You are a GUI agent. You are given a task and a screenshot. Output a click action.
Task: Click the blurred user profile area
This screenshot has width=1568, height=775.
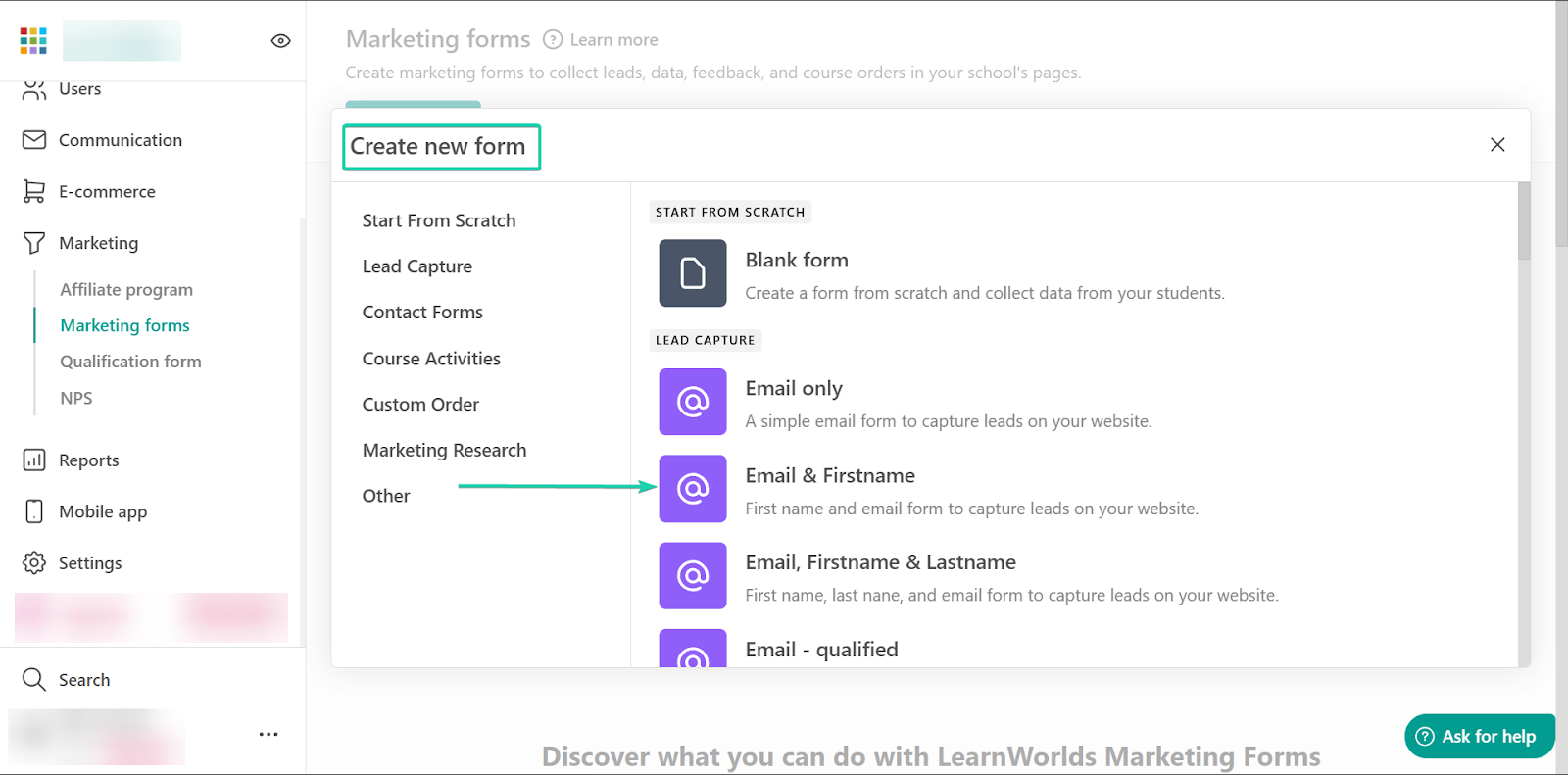(x=96, y=737)
